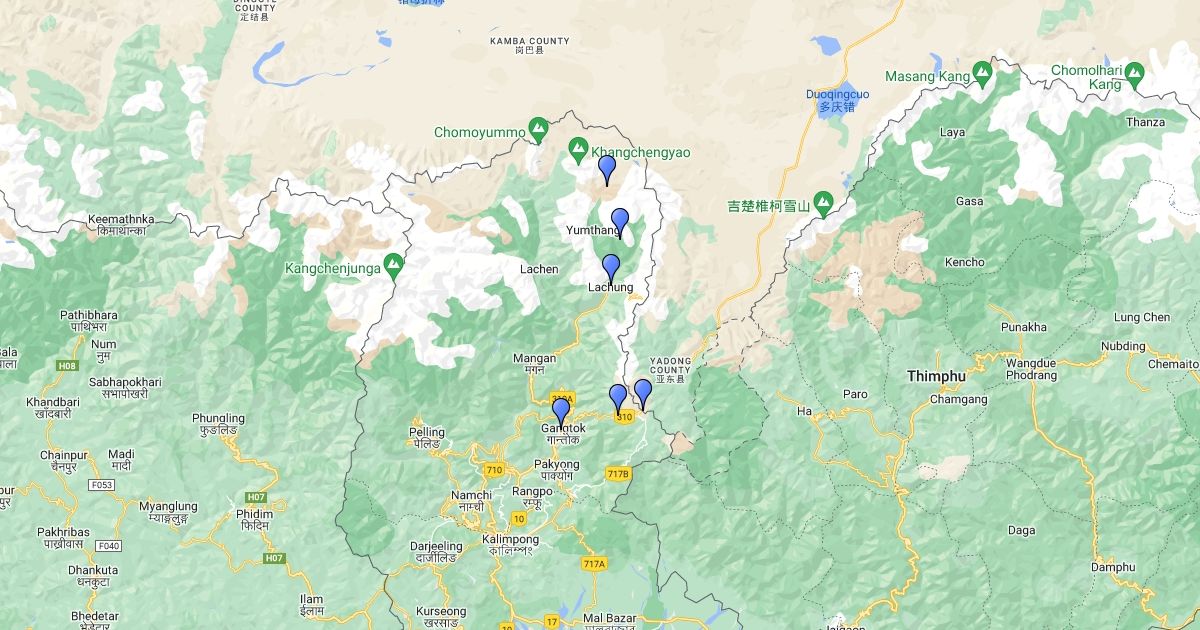Viewport: 1200px width, 630px height.
Task: Click the easternmost blue marker near Yadong County
Action: pos(643,394)
